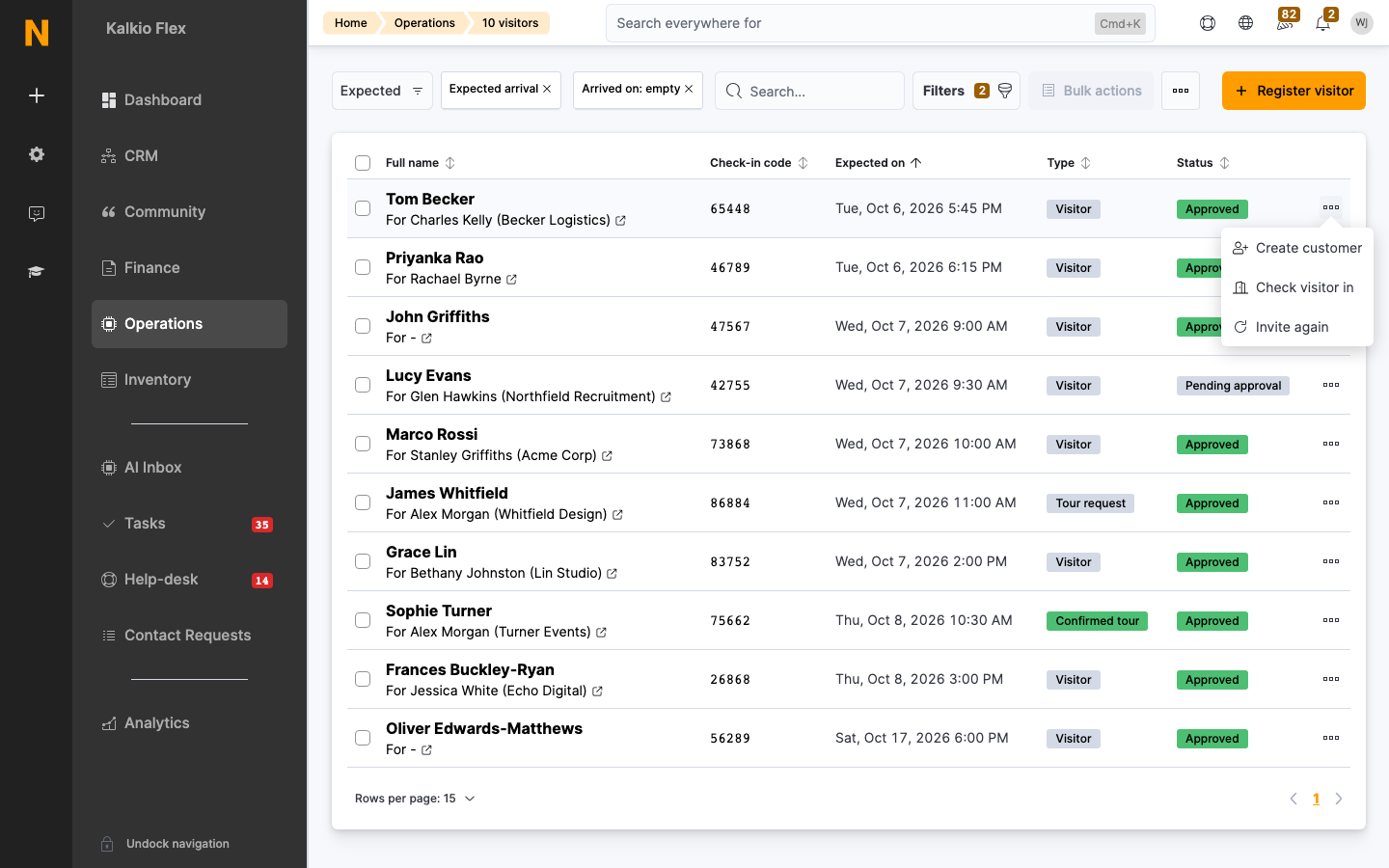
Task: Open Grace Lin's external link icon
Action: (613, 574)
